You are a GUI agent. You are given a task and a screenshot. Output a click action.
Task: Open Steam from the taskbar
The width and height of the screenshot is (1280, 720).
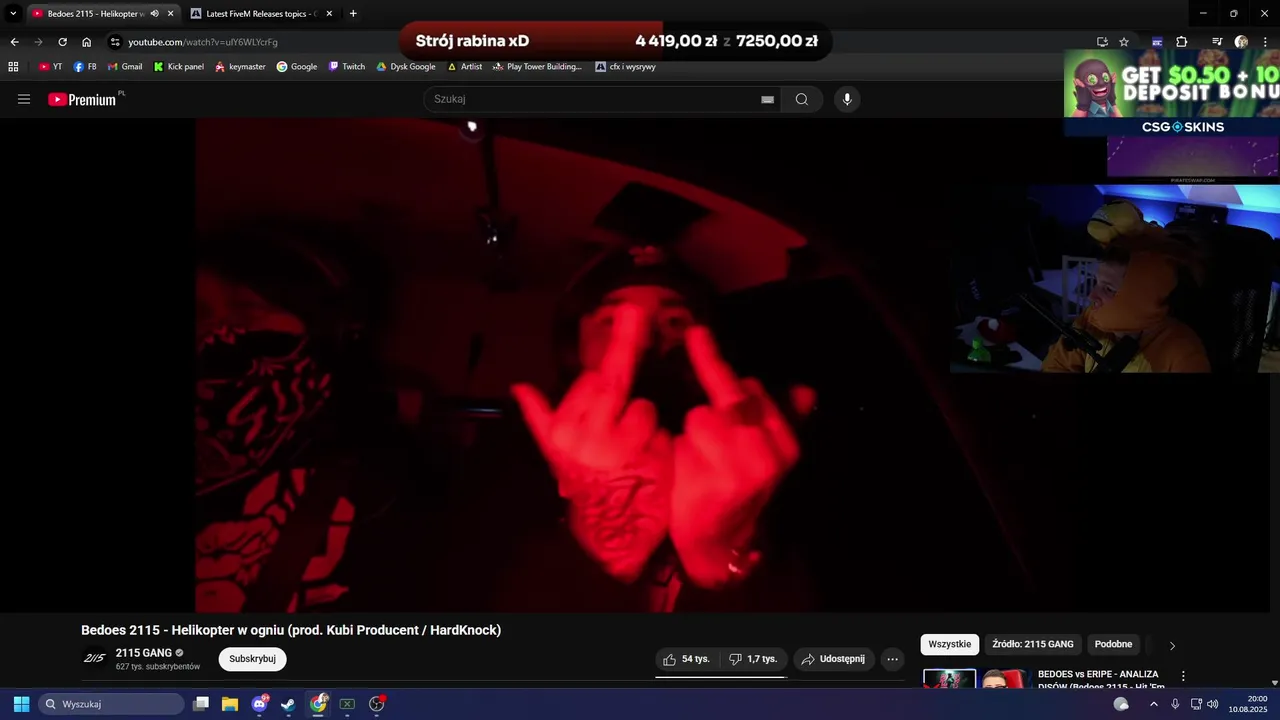pyautogui.click(x=288, y=704)
